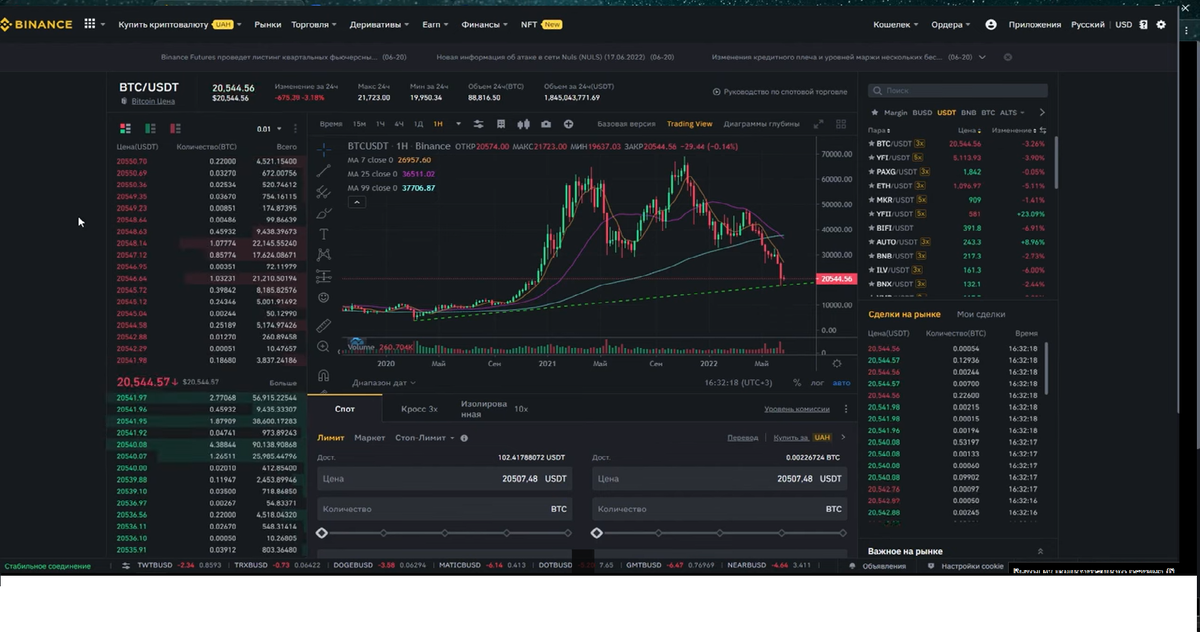Open the spot trading guide link
The image size is (1200, 632).
coord(779,92)
